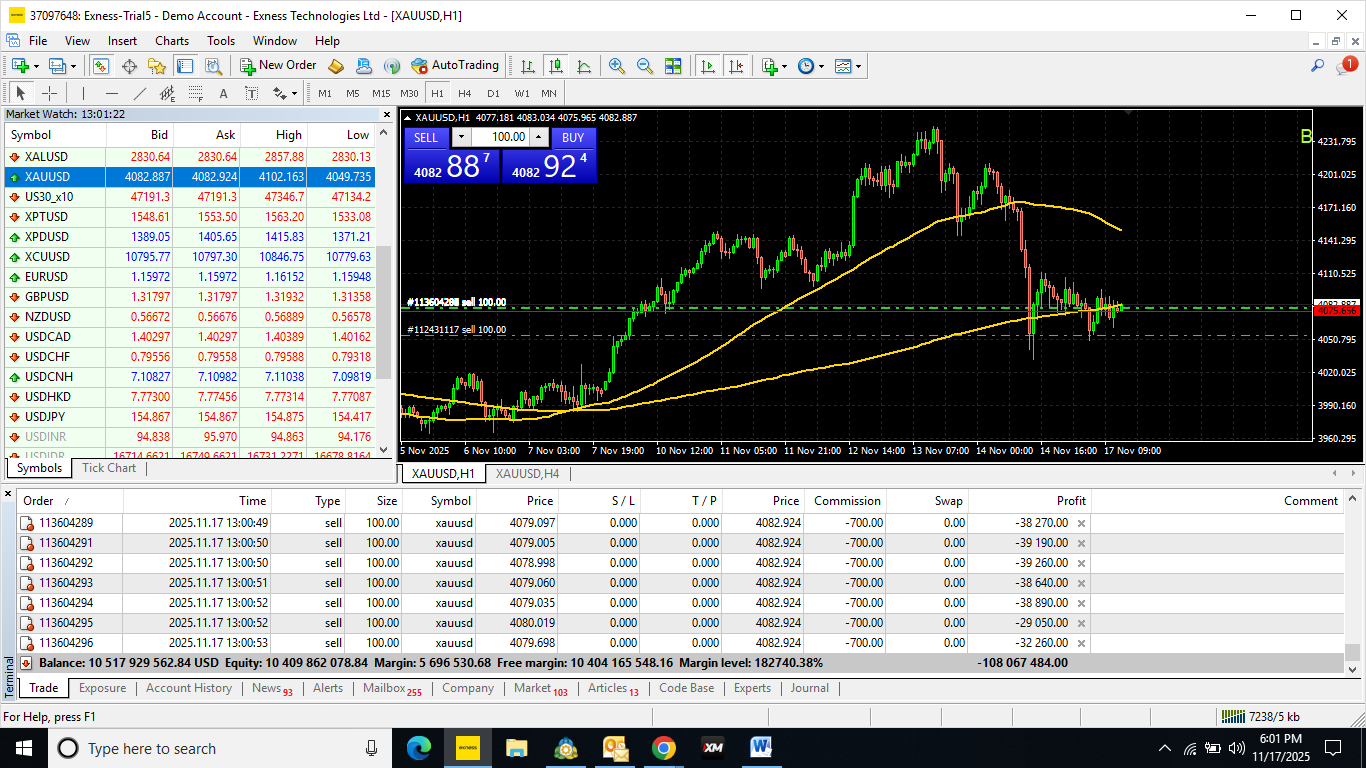Open the Charts menu

click(x=172, y=41)
